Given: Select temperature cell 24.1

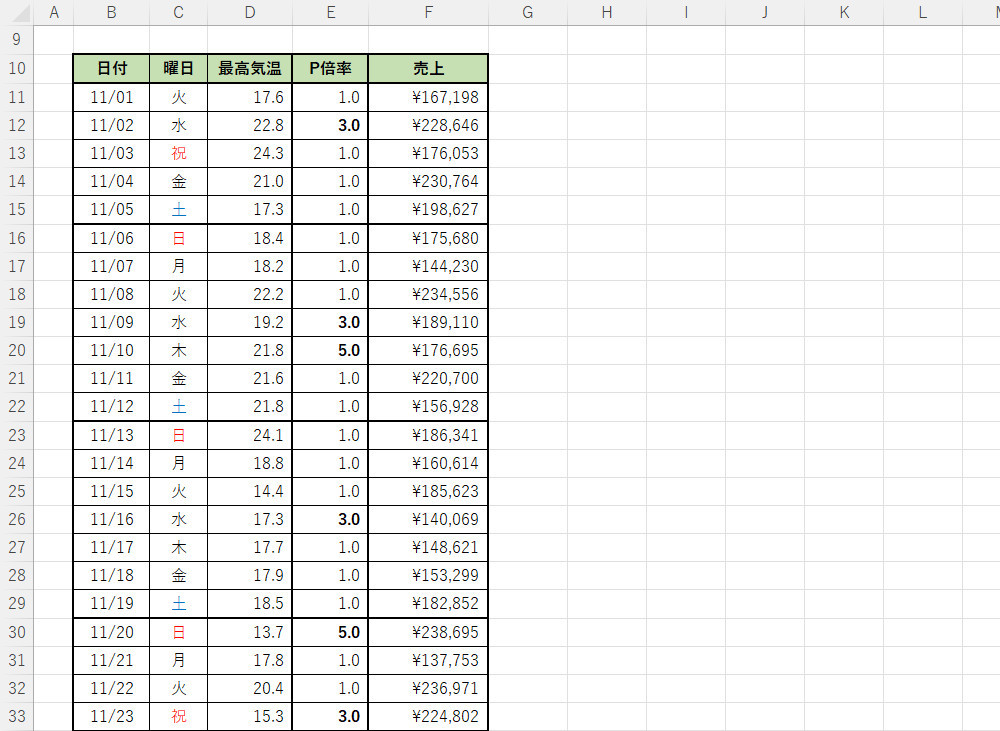Looking at the screenshot, I should (x=250, y=435).
